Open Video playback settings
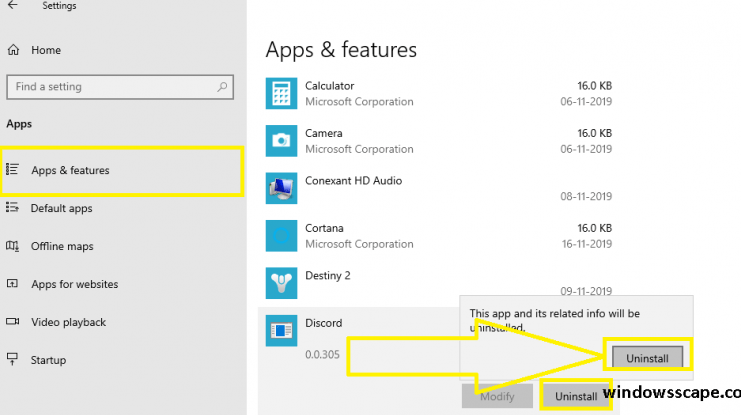 click(x=69, y=322)
